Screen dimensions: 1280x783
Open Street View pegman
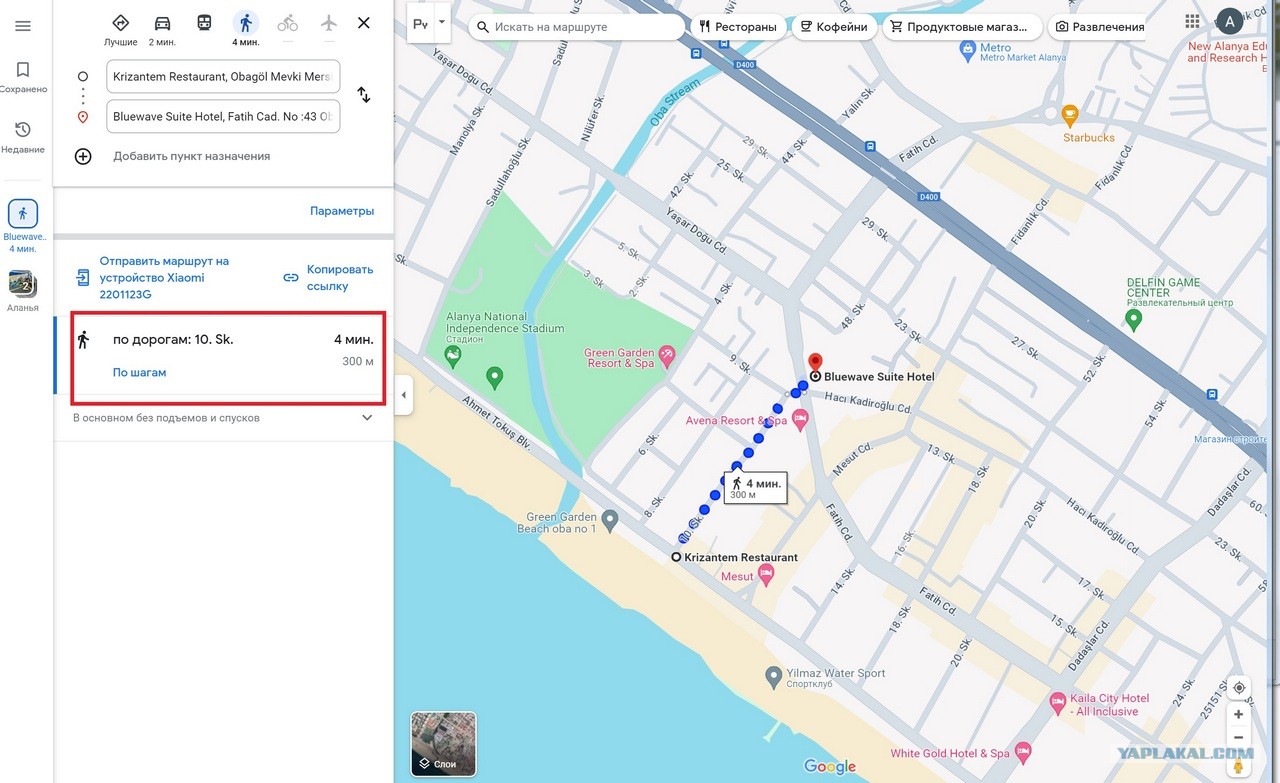1239,765
